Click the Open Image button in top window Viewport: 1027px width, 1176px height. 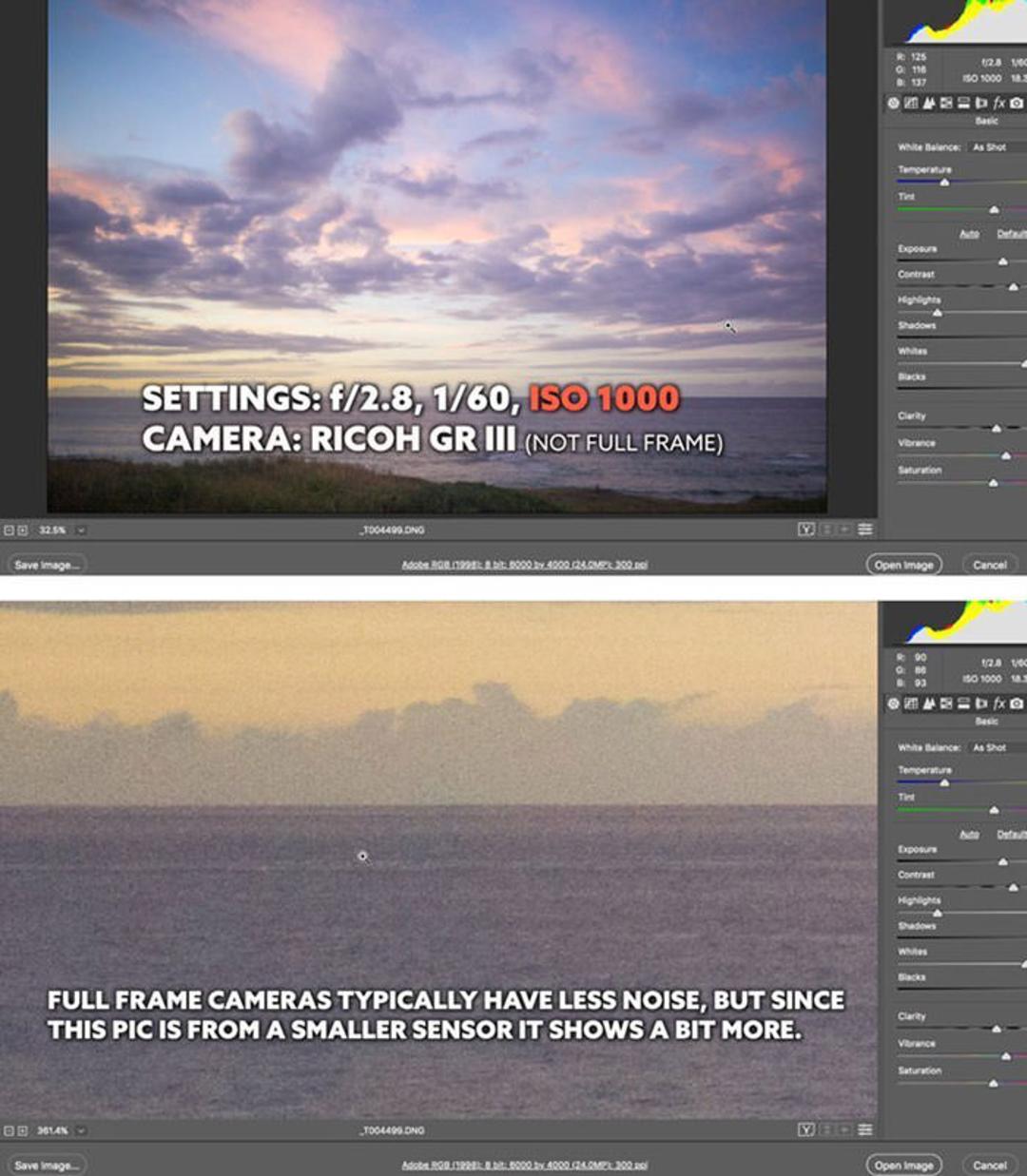click(x=903, y=565)
